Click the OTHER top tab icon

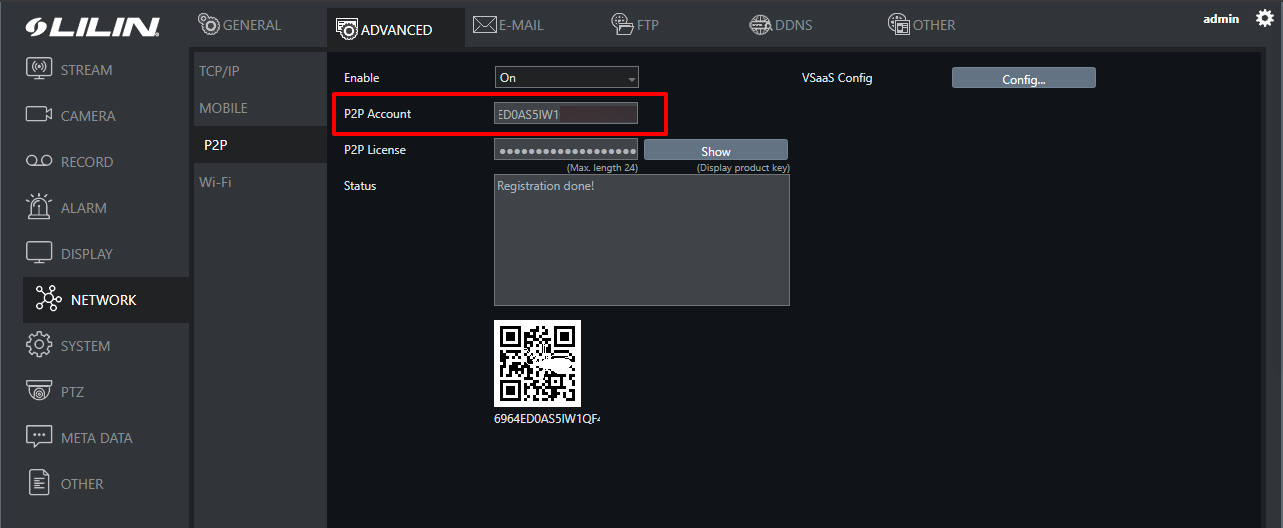click(898, 25)
